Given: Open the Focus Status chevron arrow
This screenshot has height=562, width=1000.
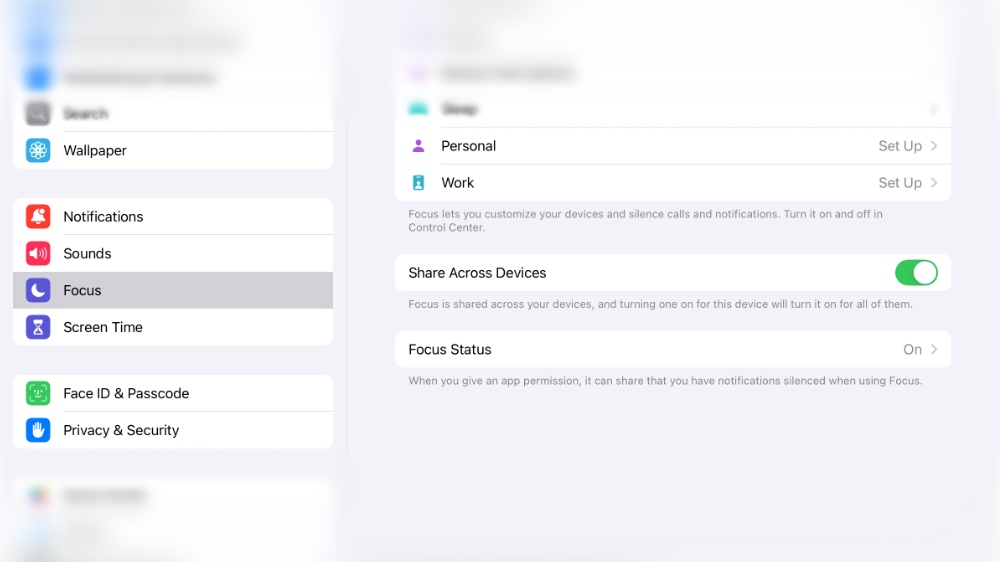Looking at the screenshot, I should coord(934,350).
